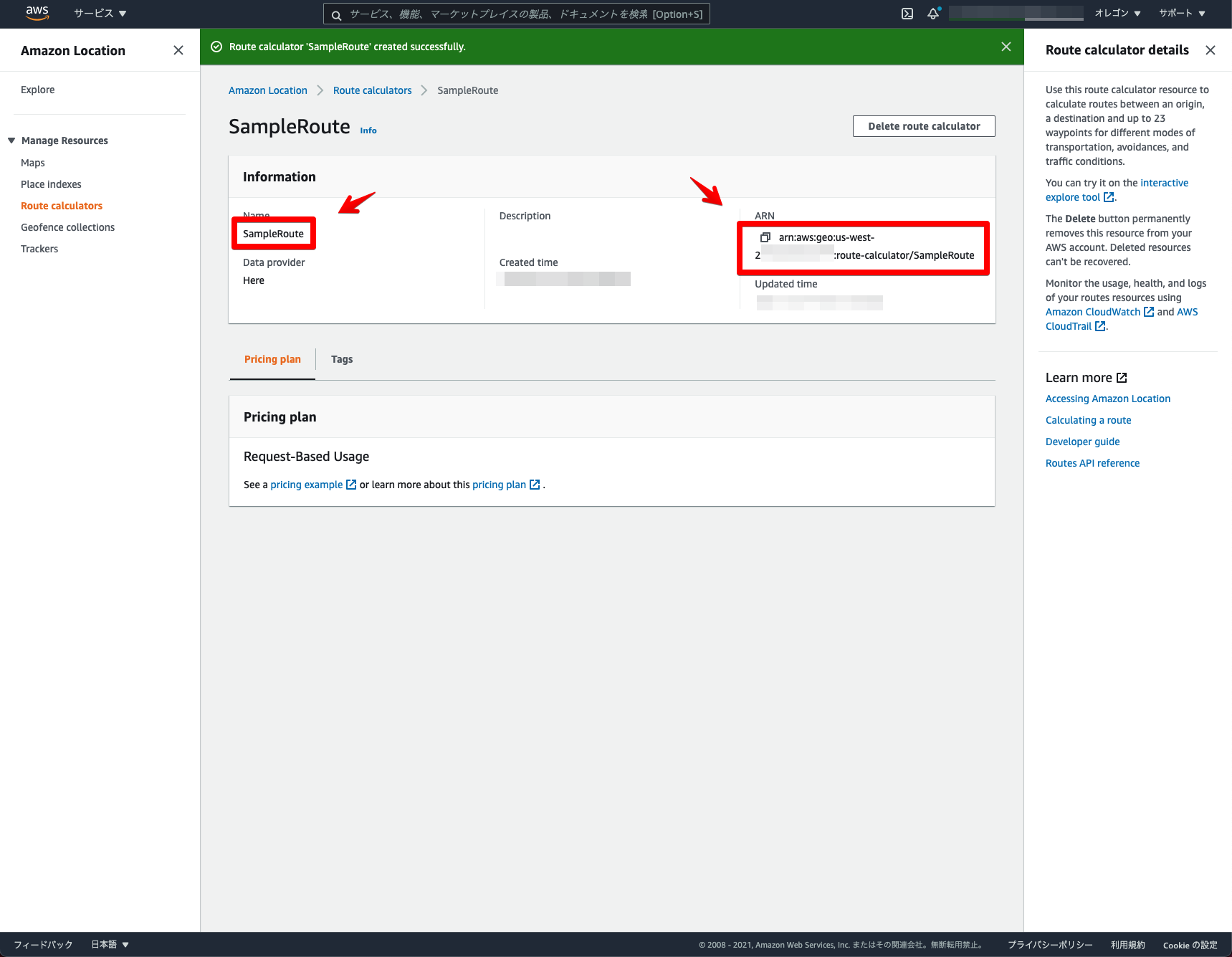Click the Request-Based Usage heading

point(307,457)
